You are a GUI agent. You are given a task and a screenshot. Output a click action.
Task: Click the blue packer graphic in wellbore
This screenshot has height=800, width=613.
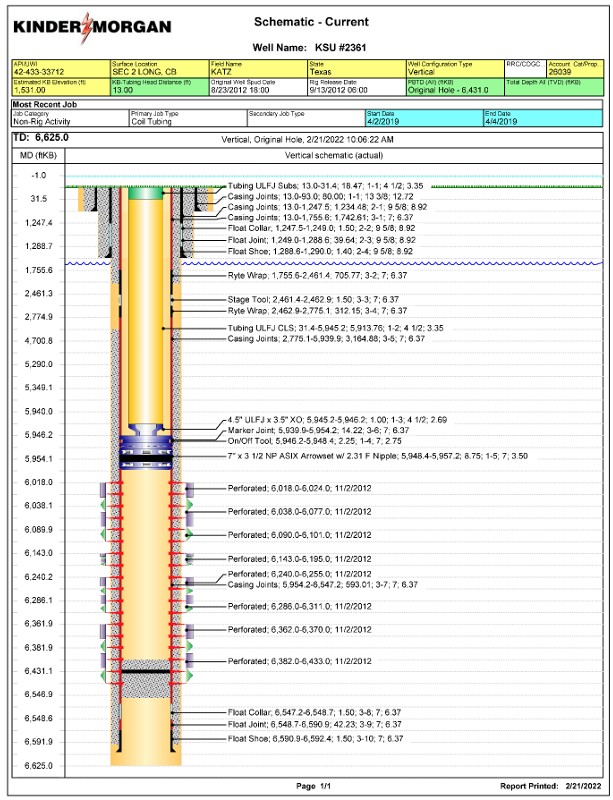(x=146, y=452)
